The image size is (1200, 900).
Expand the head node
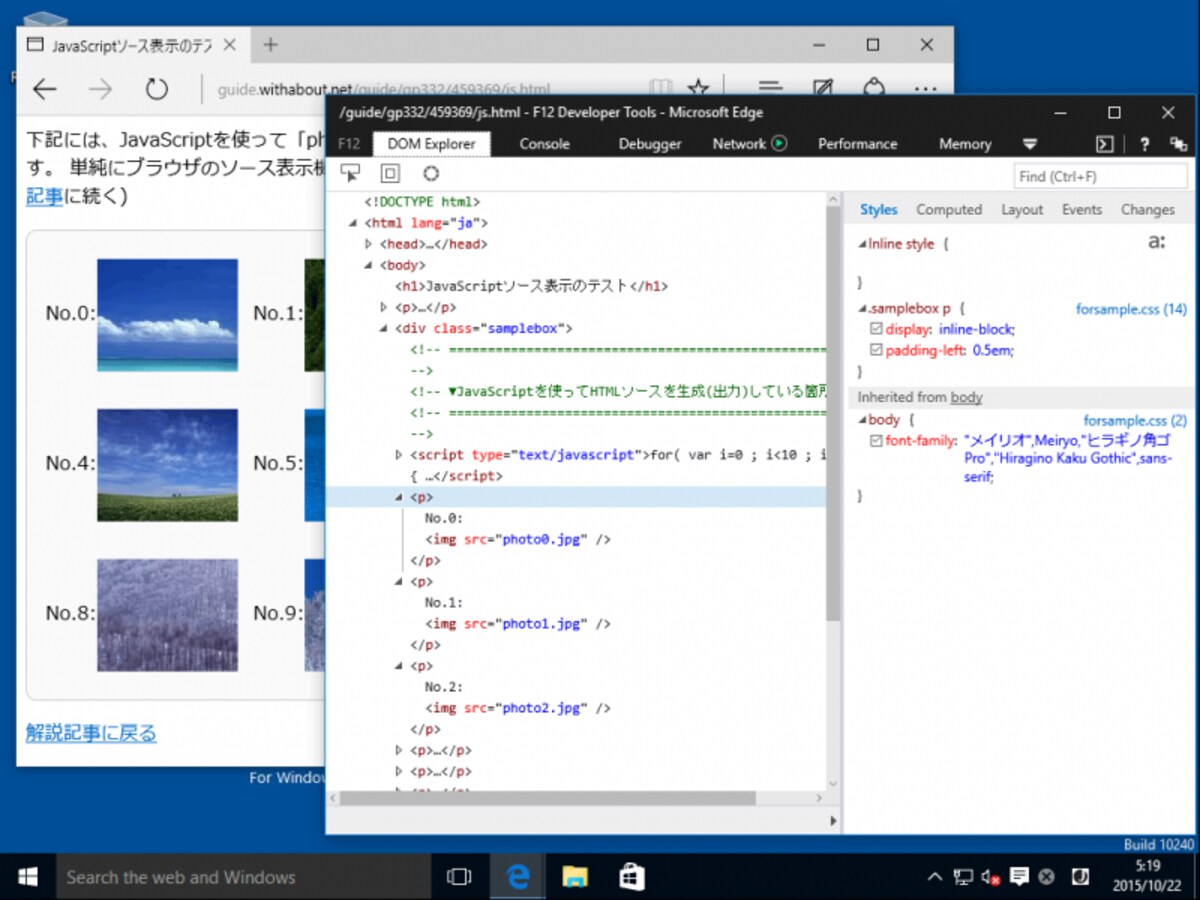click(368, 244)
